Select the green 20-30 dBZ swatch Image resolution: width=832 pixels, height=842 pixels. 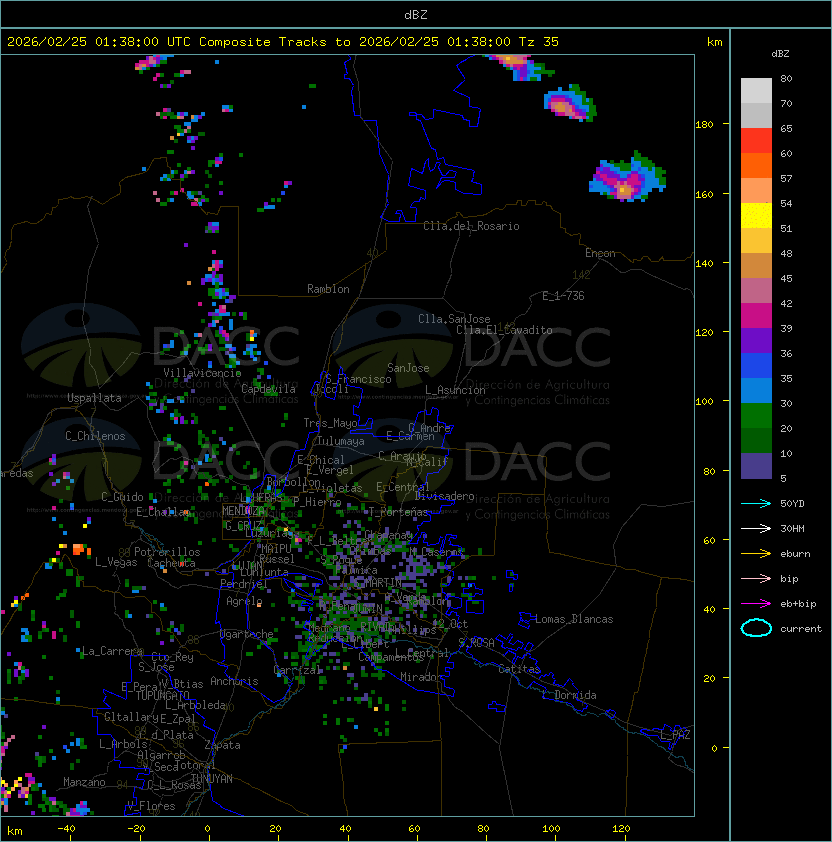756,415
